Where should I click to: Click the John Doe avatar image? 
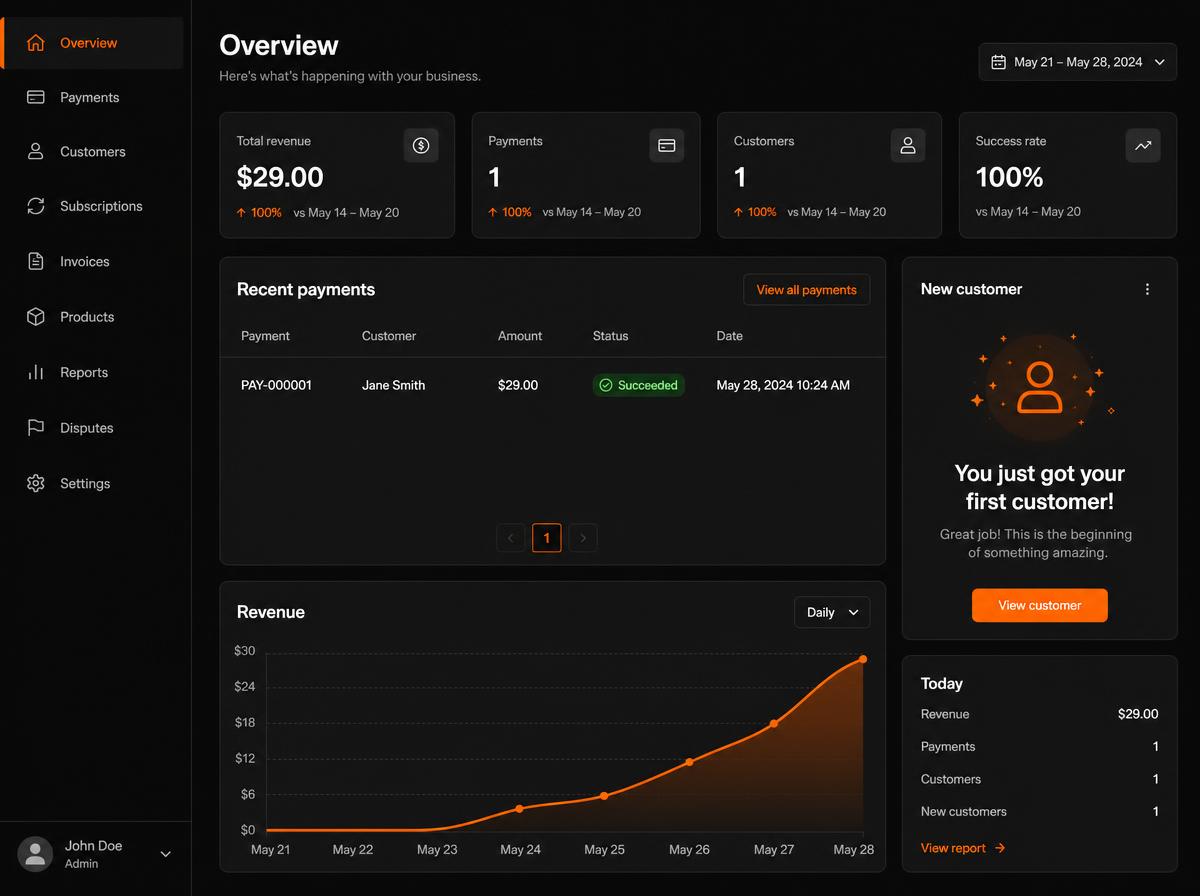[x=36, y=854]
